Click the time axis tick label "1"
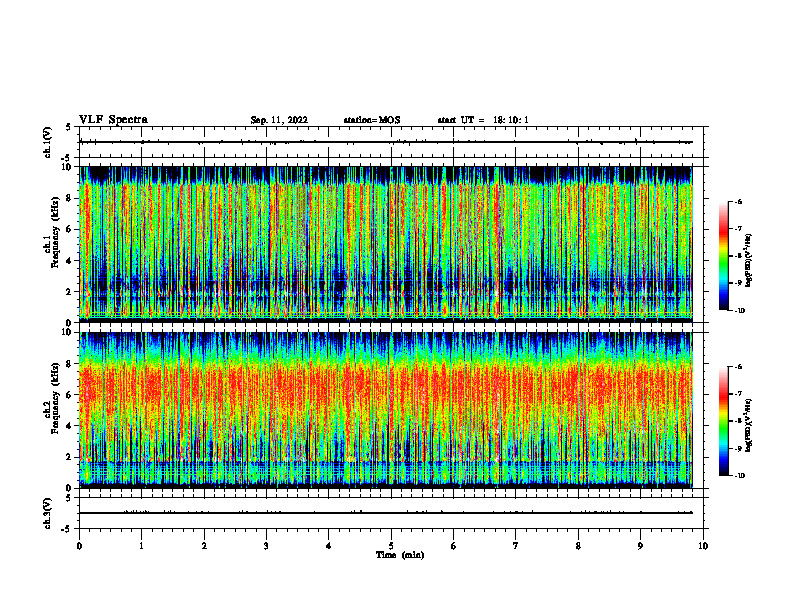 pos(141,546)
